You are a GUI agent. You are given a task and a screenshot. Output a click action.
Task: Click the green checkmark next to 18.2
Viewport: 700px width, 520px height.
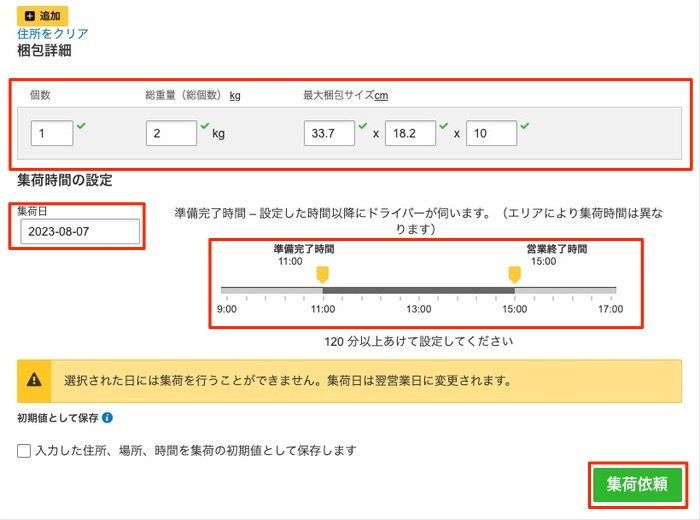(x=443, y=125)
